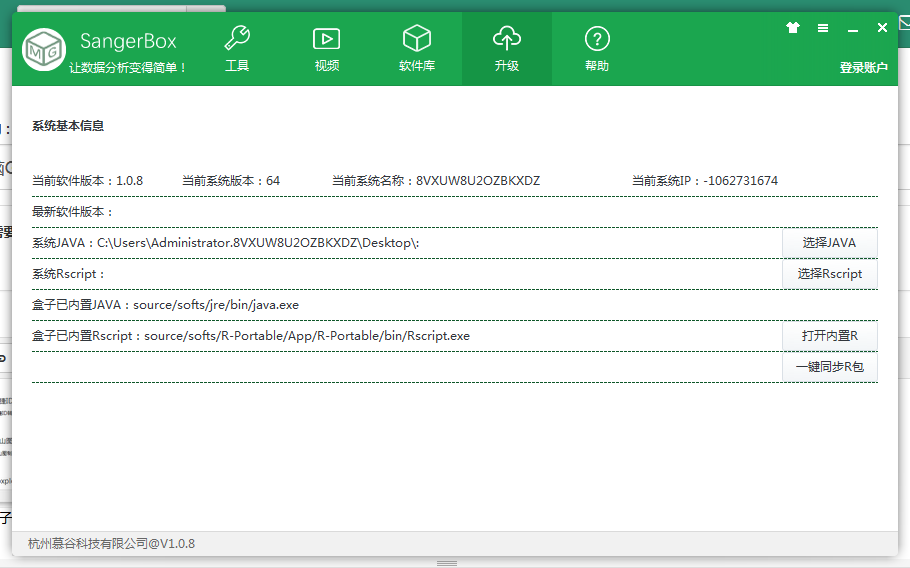Click the 让数据分析变得简单 slogan
Screen dimensions: 910x568
(128, 68)
